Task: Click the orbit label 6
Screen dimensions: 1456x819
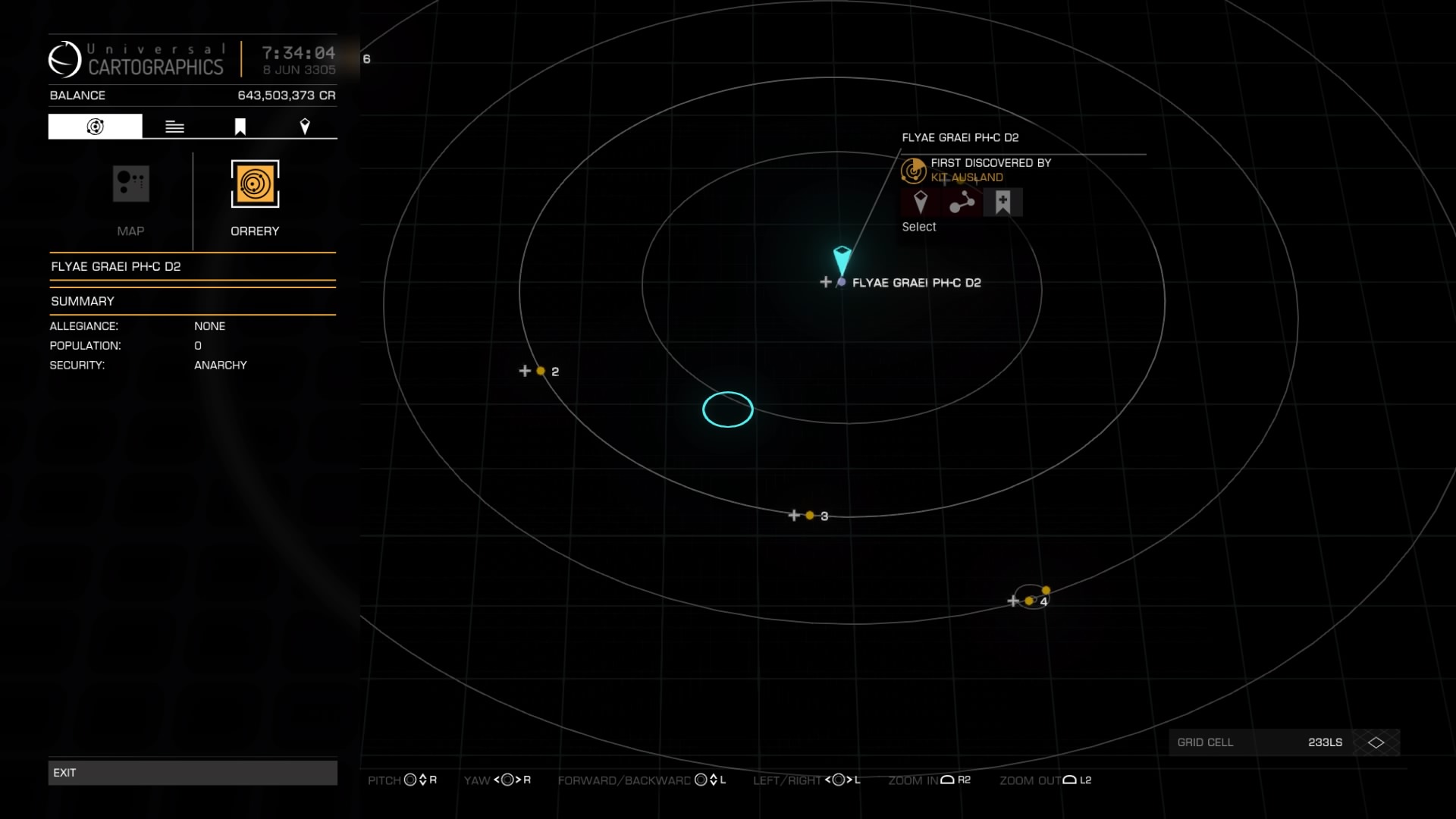Action: (x=367, y=59)
